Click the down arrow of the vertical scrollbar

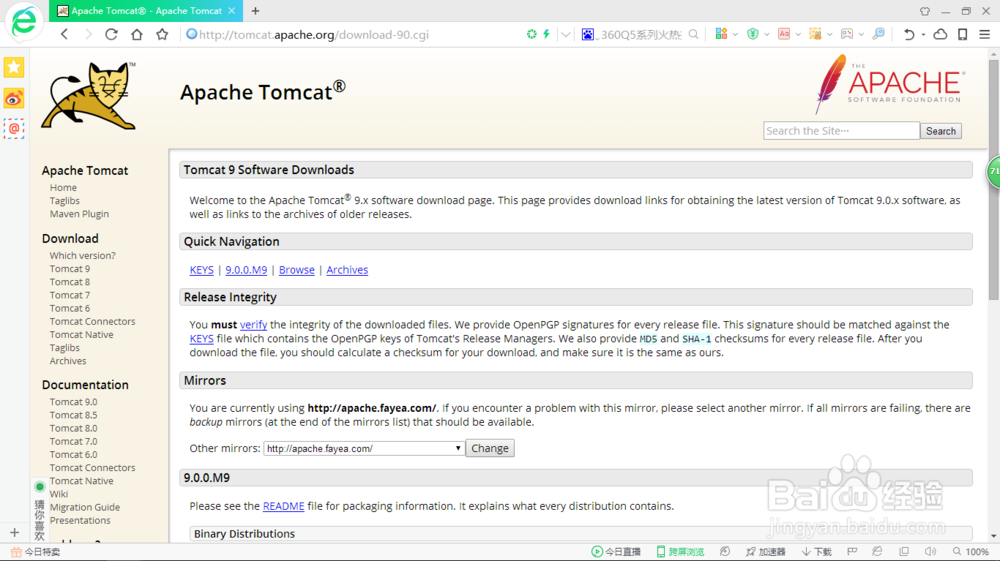click(x=994, y=537)
